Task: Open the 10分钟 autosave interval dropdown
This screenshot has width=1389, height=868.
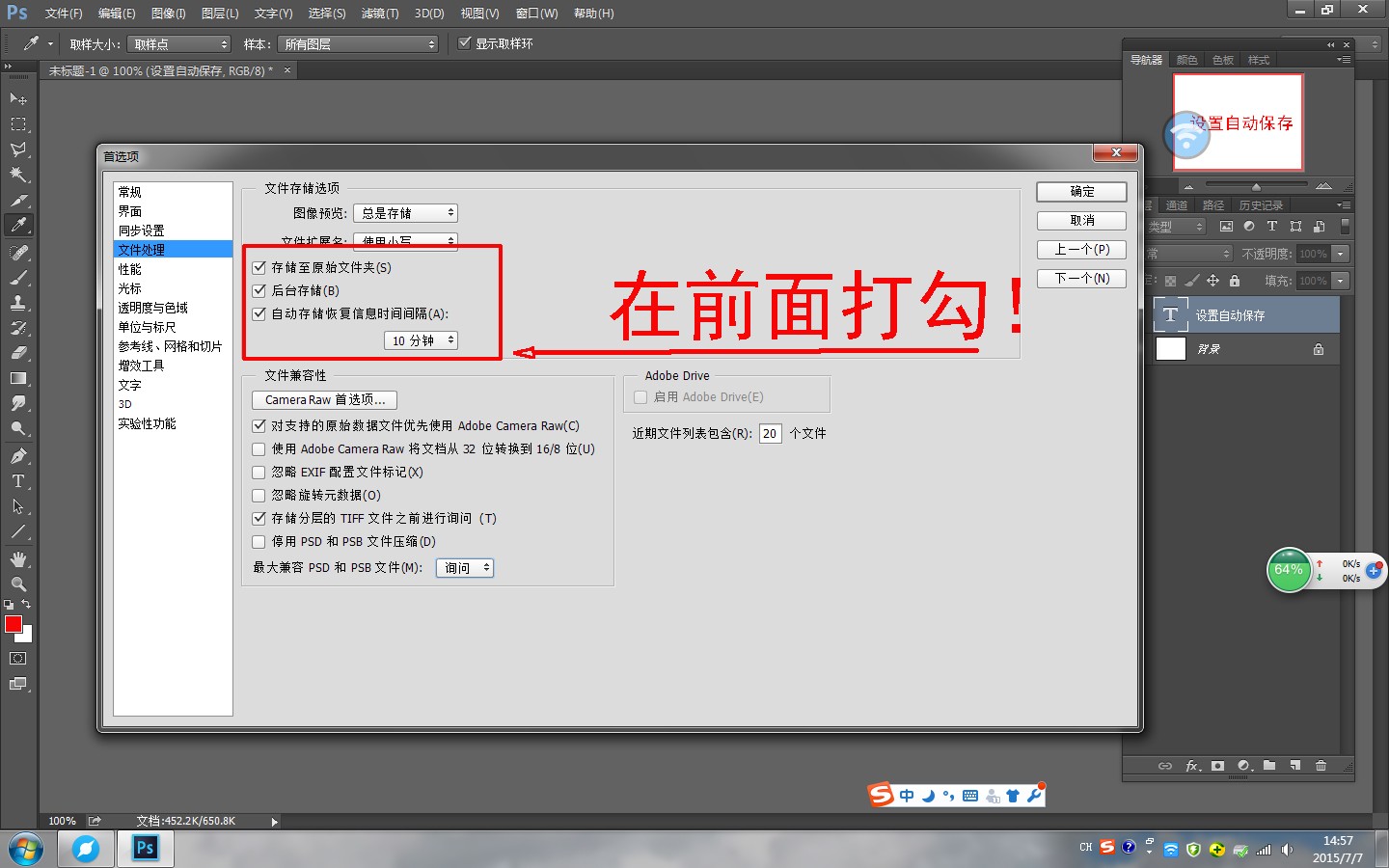Action: 421,339
